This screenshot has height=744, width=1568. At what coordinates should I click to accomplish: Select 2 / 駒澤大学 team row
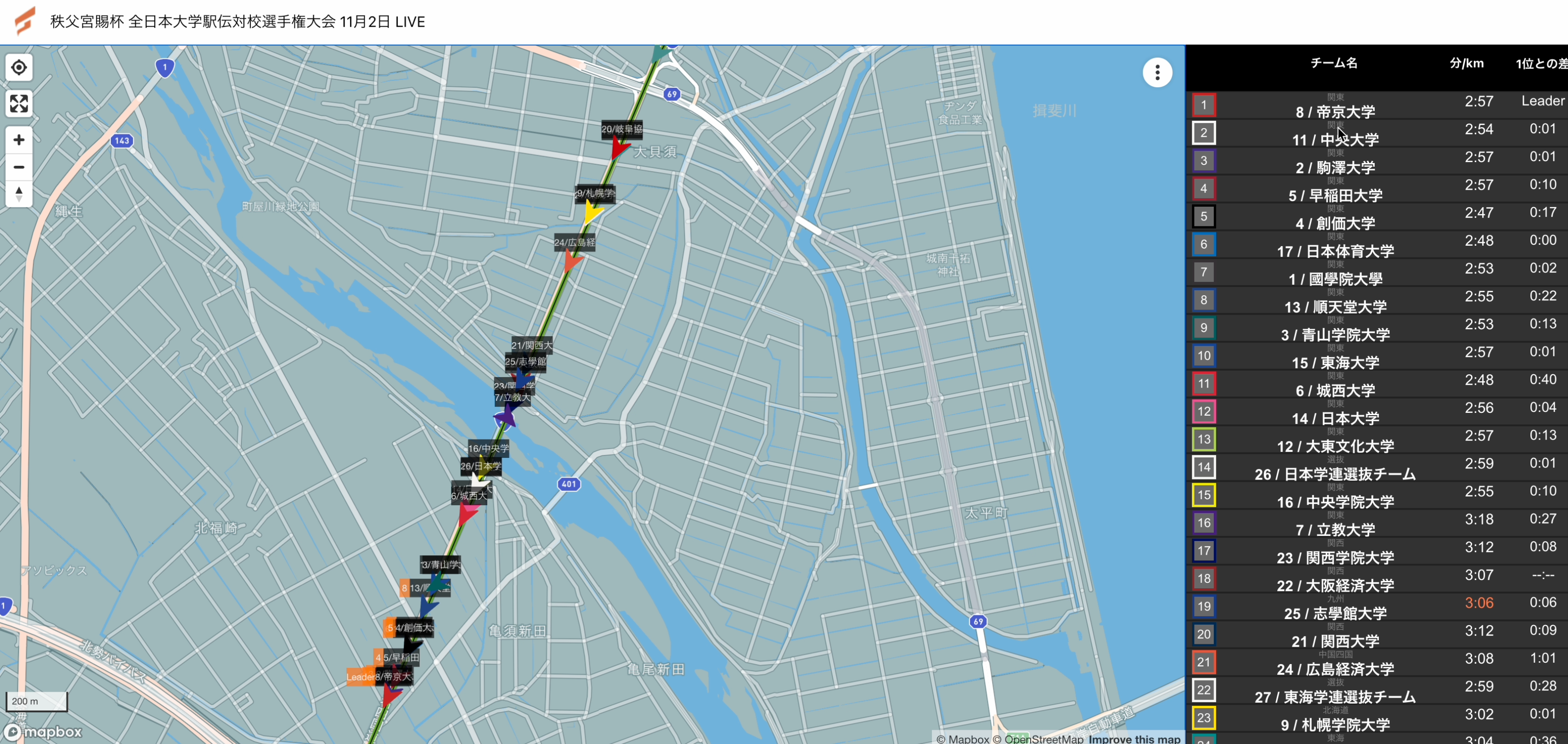coord(1335,168)
